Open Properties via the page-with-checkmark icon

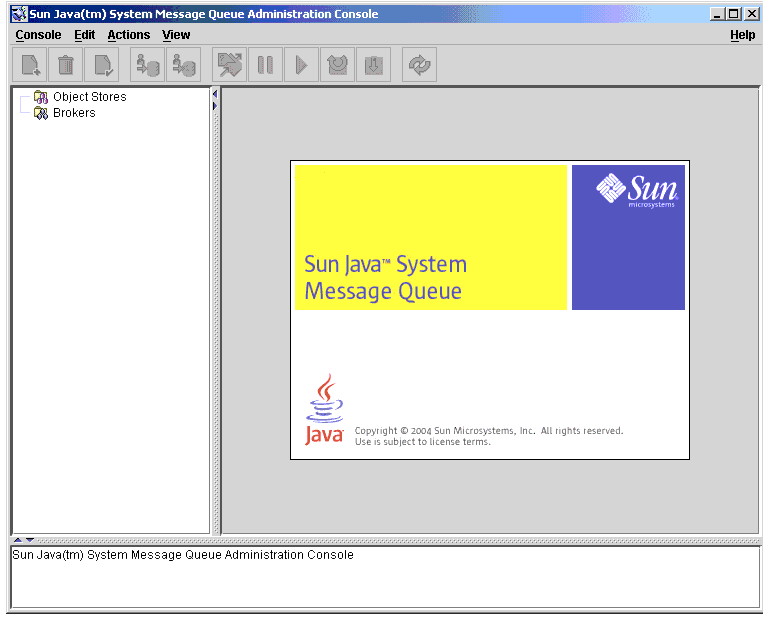[102, 64]
